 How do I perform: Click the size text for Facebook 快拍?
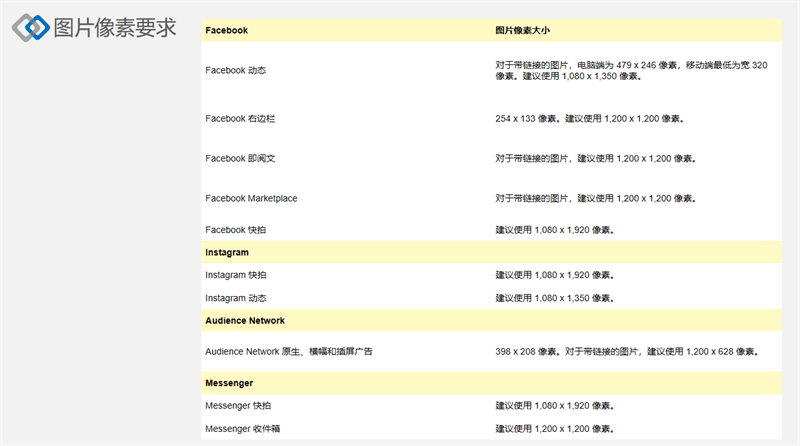coord(555,230)
